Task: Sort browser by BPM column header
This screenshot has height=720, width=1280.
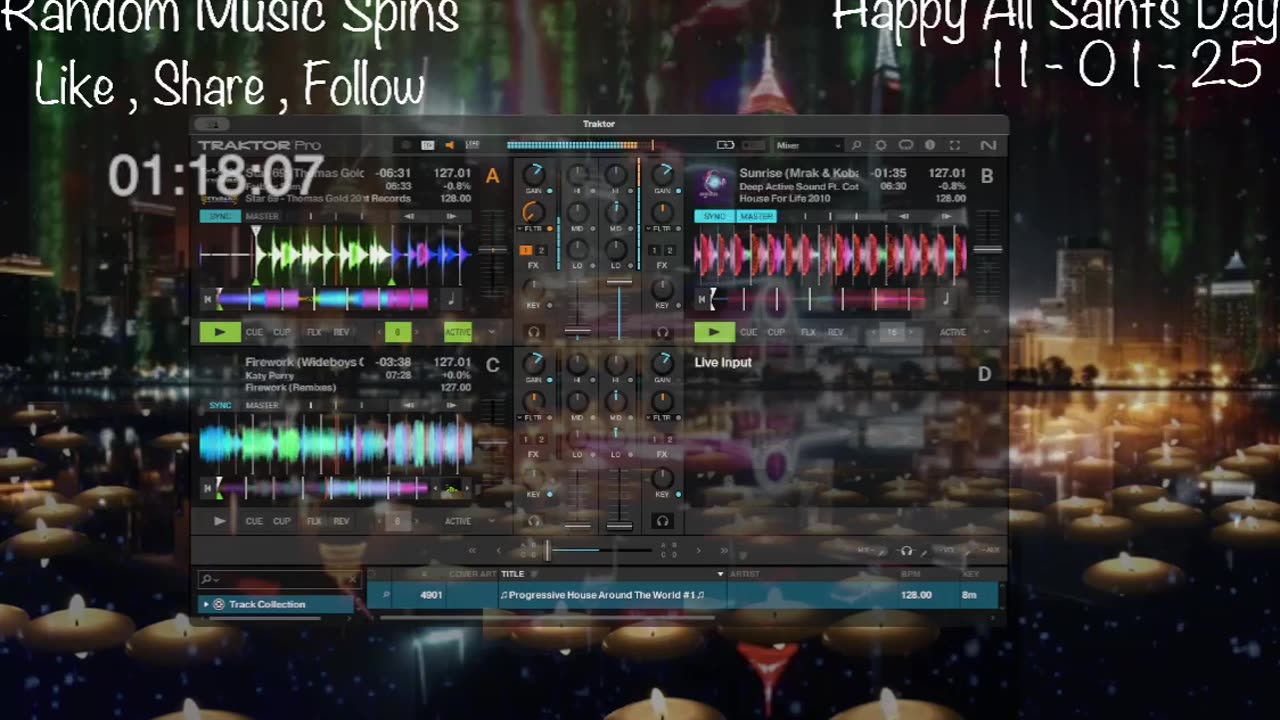Action: click(x=910, y=574)
